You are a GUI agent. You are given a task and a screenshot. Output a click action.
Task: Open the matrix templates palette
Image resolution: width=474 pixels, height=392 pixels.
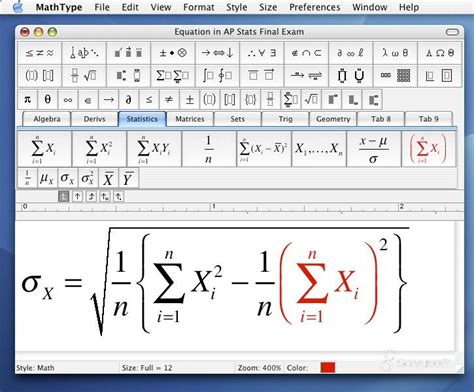coord(395,76)
